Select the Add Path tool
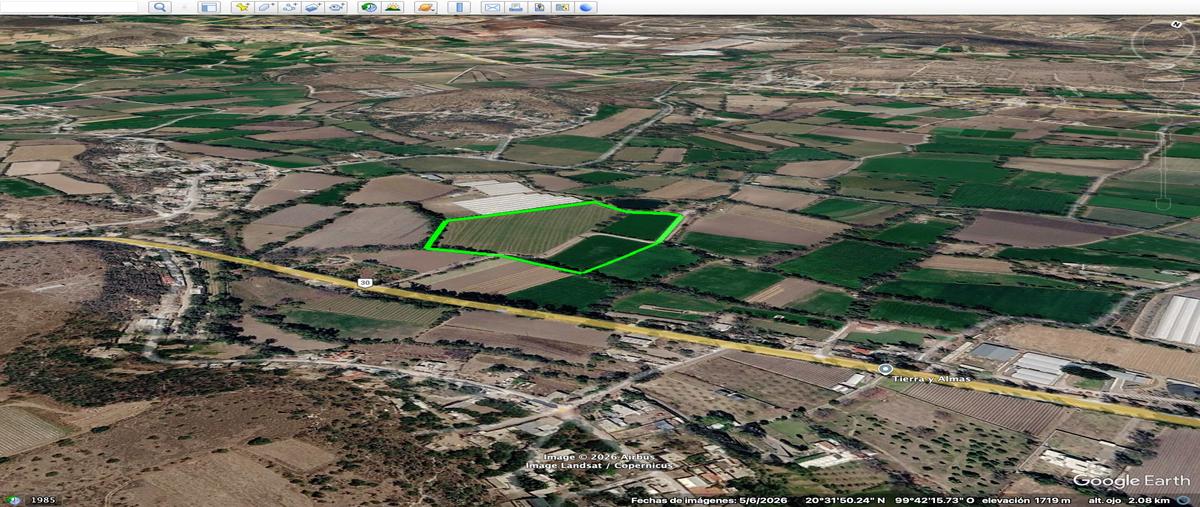The width and height of the screenshot is (1200, 507). pos(289,7)
